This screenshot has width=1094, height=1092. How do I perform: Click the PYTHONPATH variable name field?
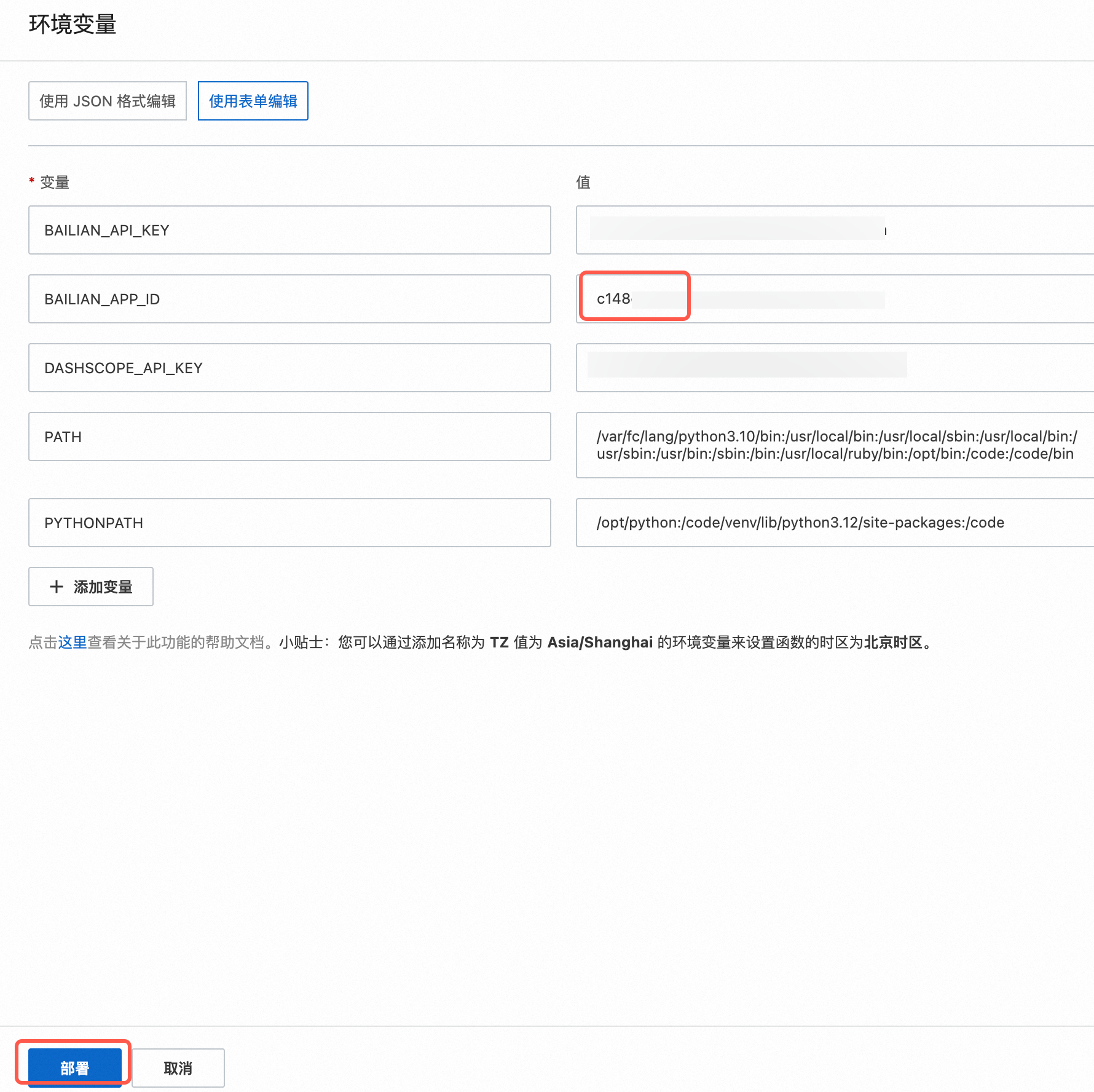(289, 523)
